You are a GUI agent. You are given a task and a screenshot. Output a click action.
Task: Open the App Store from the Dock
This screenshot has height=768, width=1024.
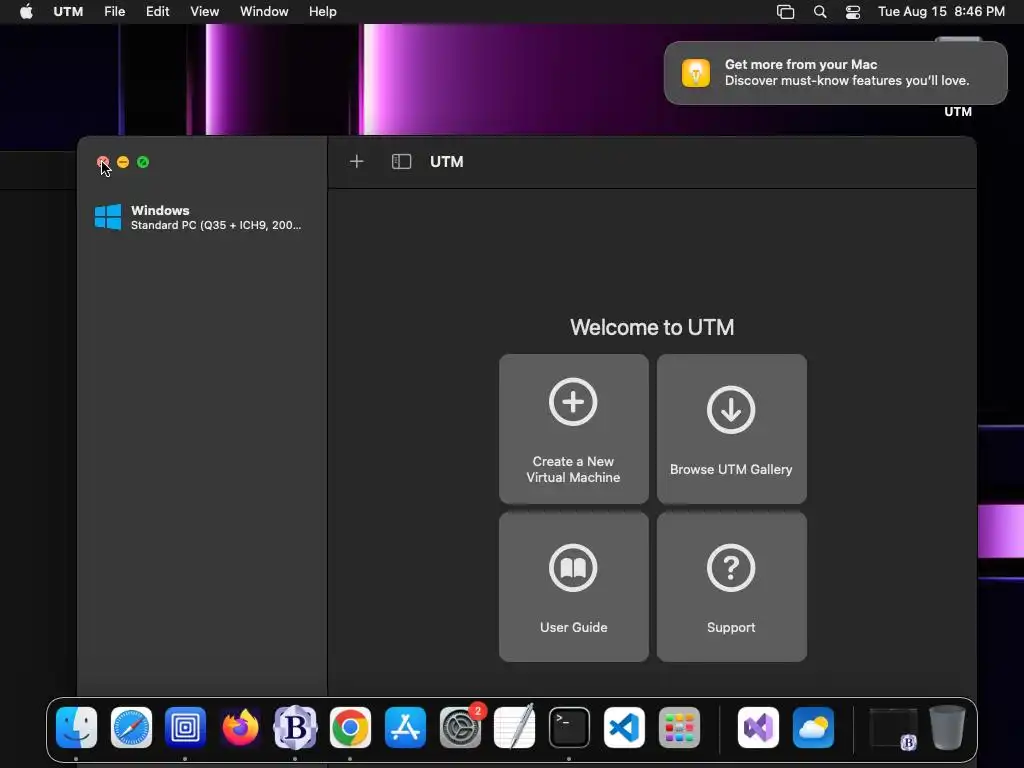[405, 727]
